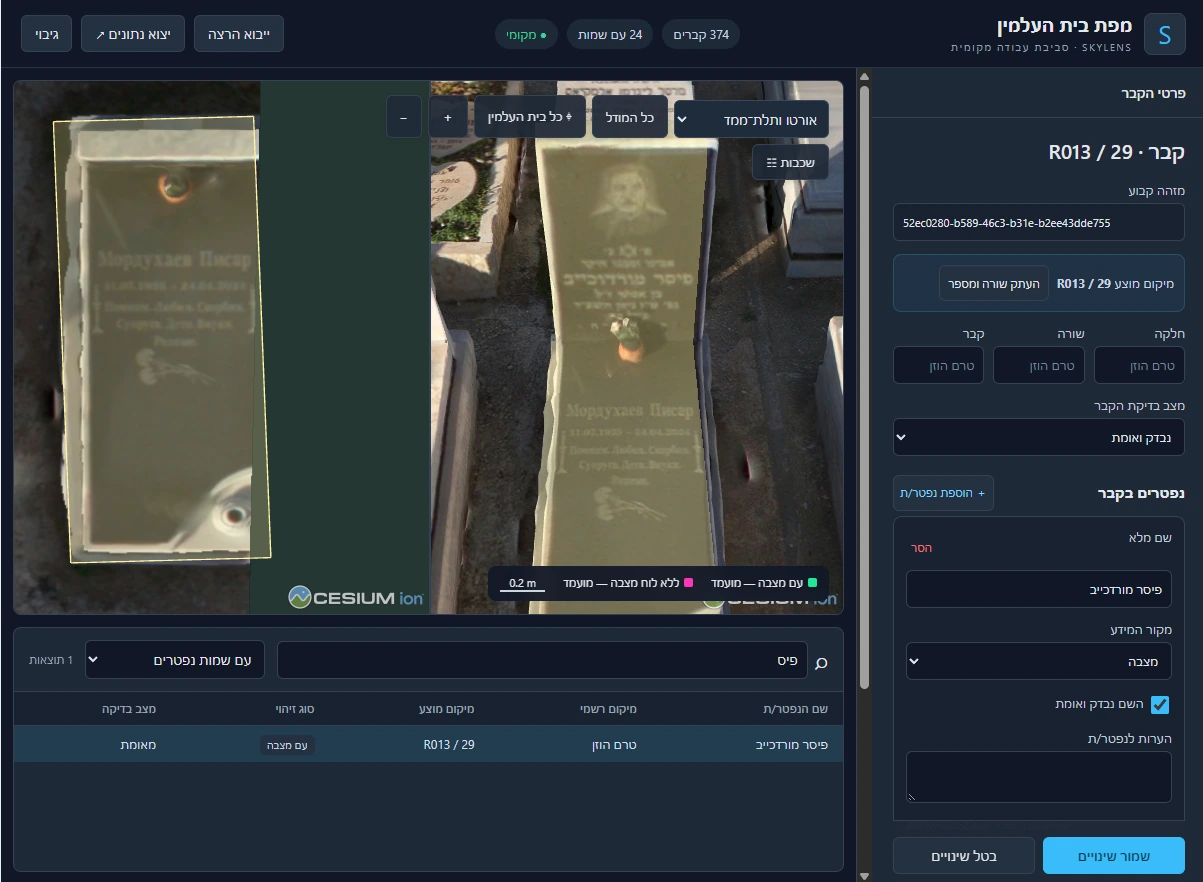Open the עם שמות נפטרים filter dropdown
Screen dimensions: 1203x882
click(175, 660)
